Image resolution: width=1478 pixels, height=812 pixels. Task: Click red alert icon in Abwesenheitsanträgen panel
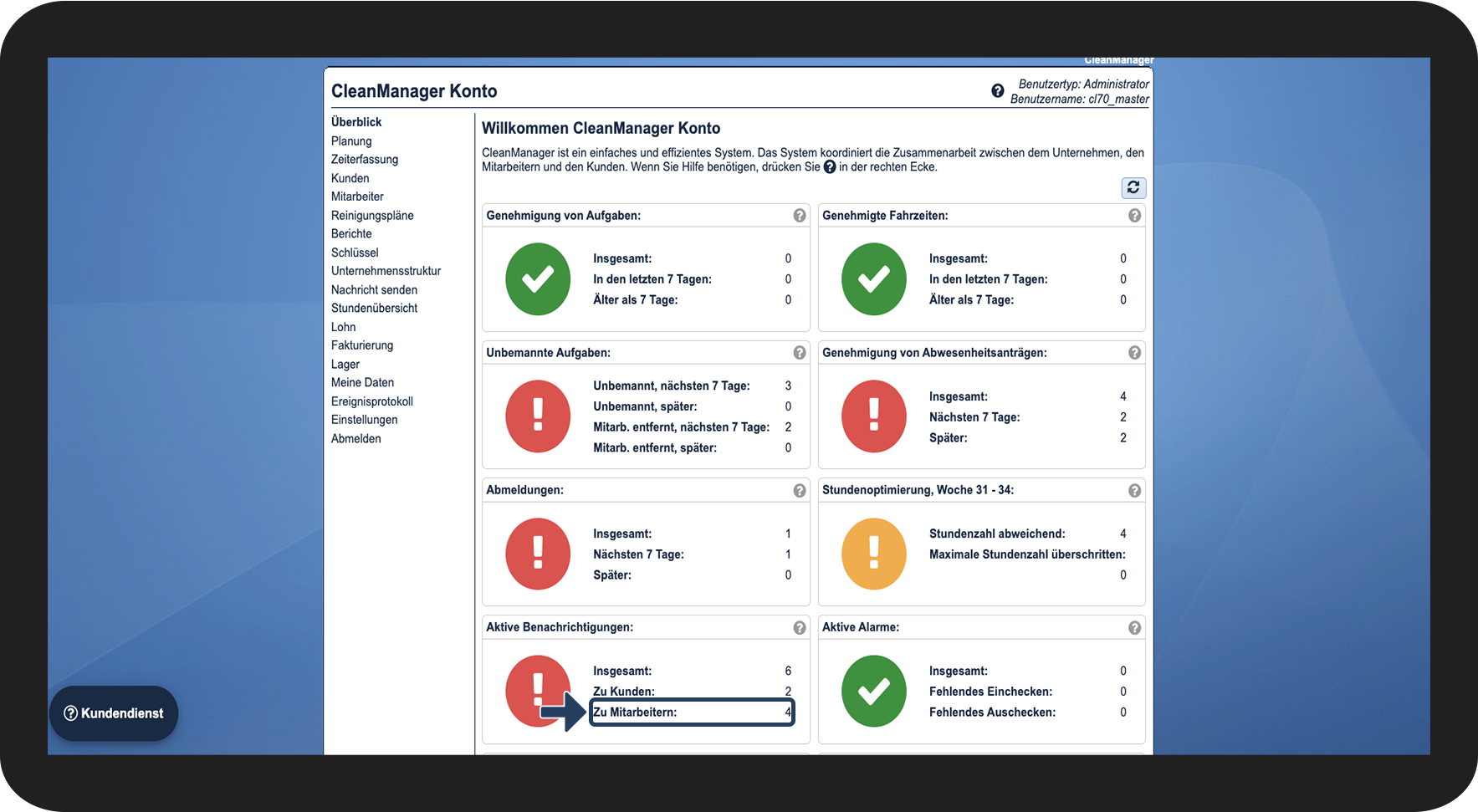click(874, 416)
